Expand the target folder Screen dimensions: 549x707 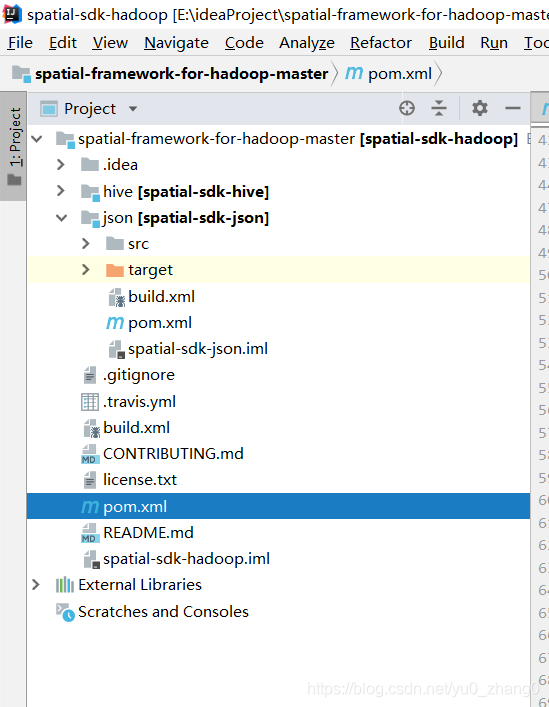click(86, 270)
